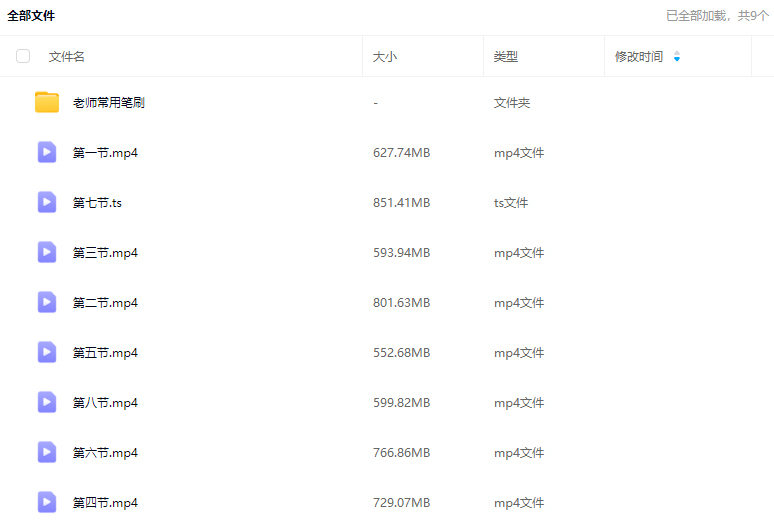This screenshot has width=774, height=530.
Task: Click the 全部文件 breadcrumb title
Action: pos(32,16)
